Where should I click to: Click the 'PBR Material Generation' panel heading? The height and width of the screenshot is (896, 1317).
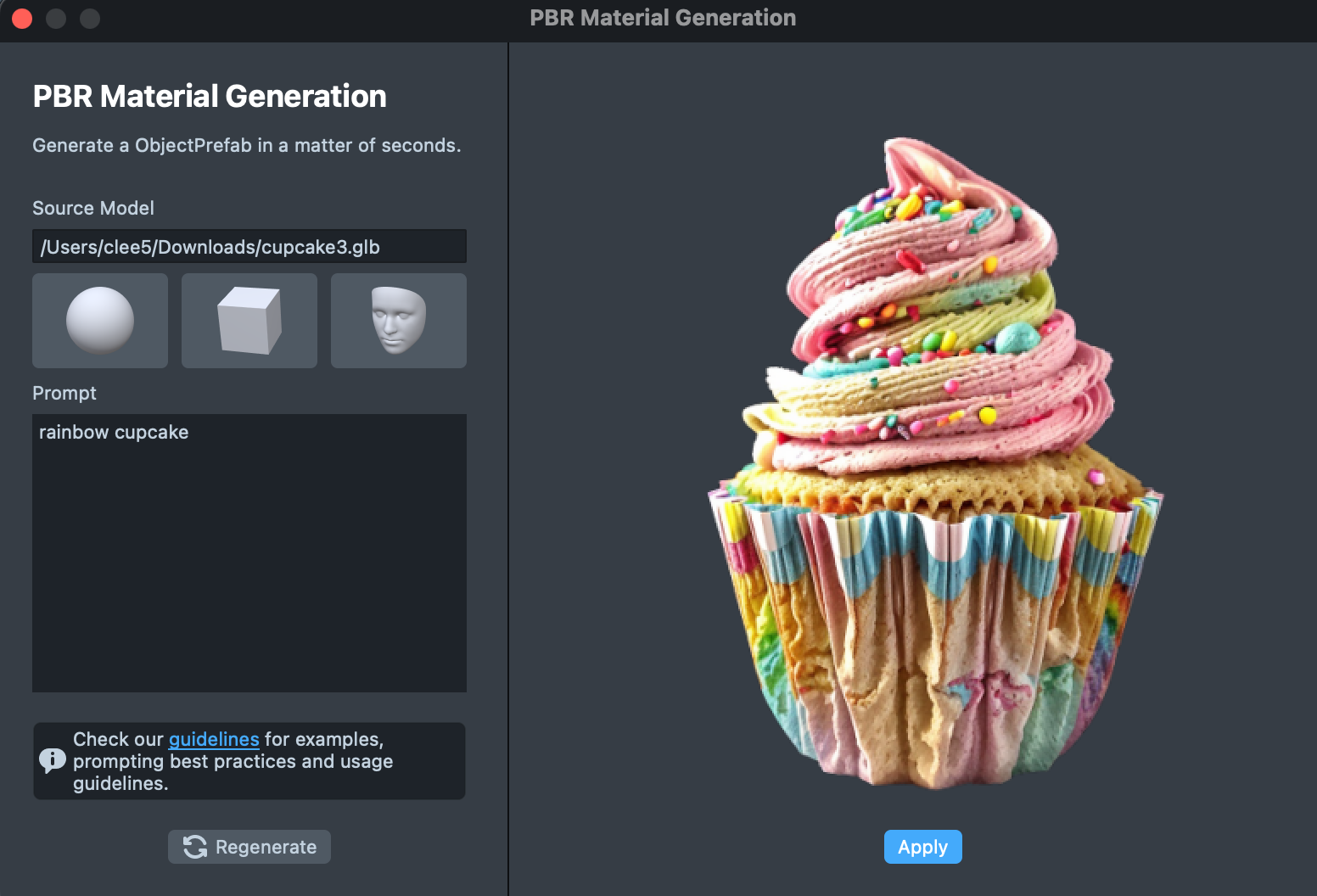coord(210,96)
